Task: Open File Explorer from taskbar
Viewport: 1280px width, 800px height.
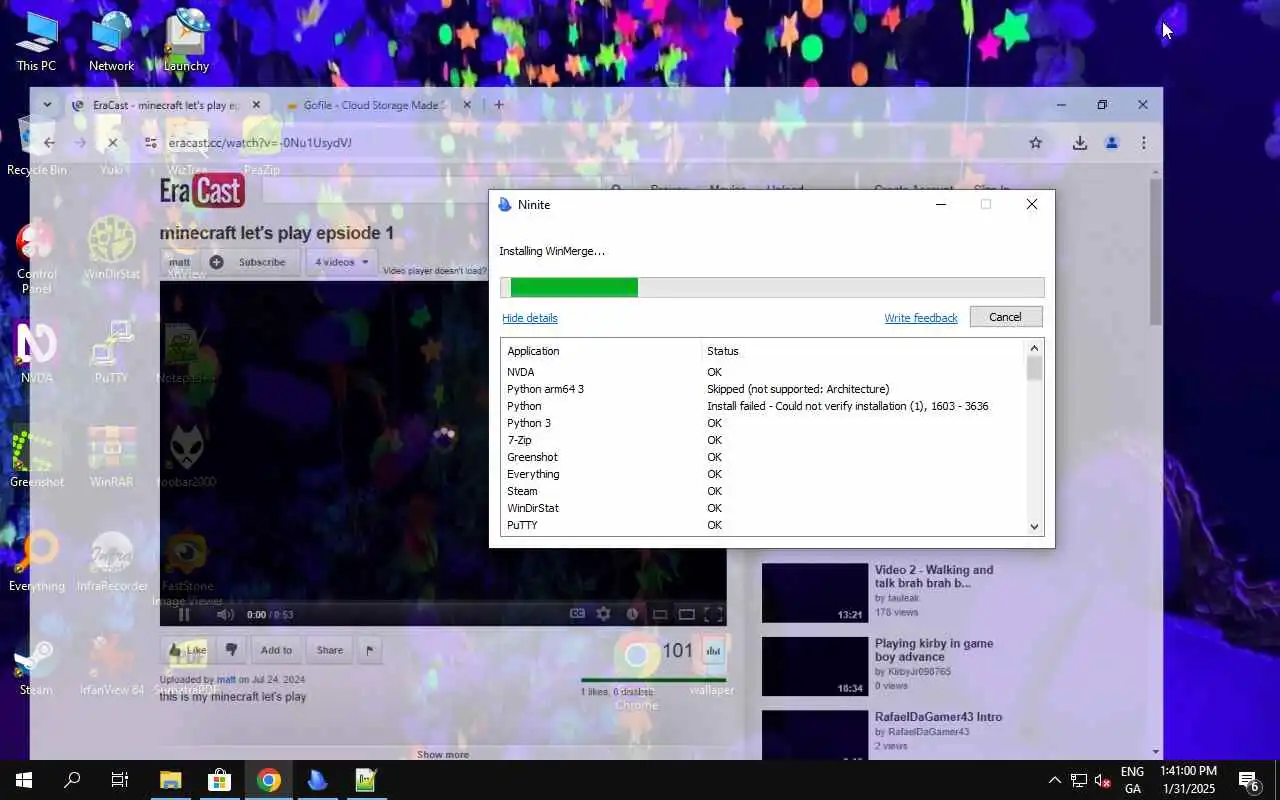Action: click(x=171, y=780)
